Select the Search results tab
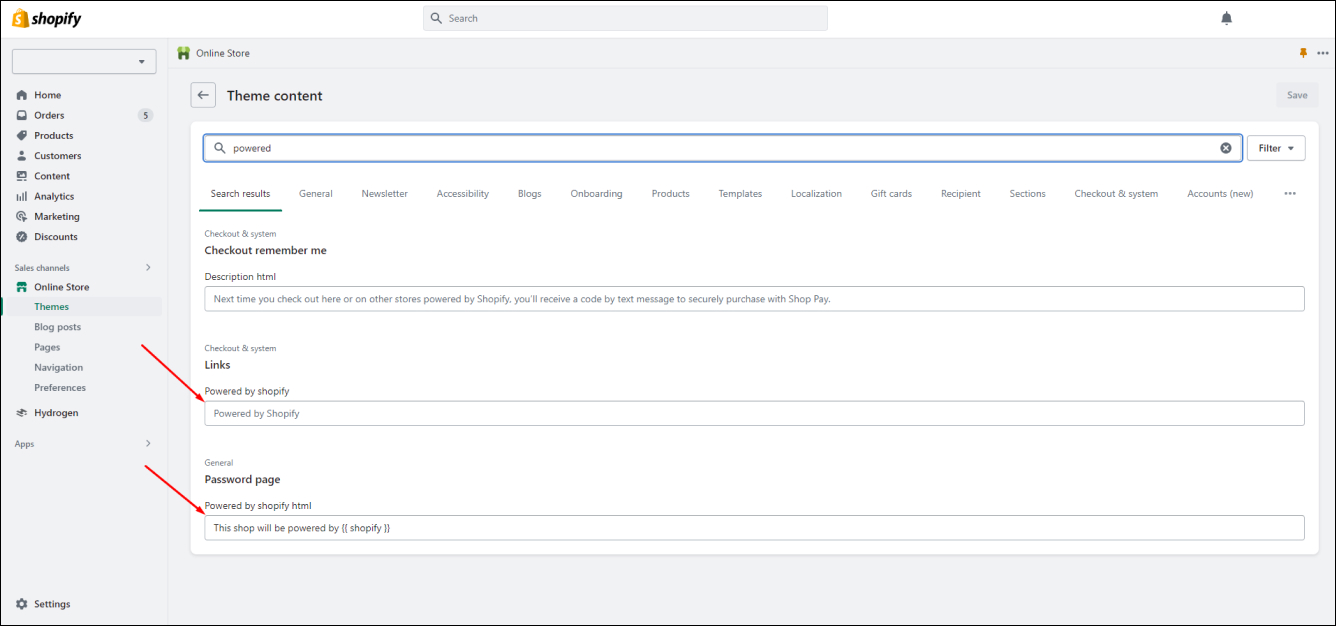The width and height of the screenshot is (1336, 626). tap(240, 194)
